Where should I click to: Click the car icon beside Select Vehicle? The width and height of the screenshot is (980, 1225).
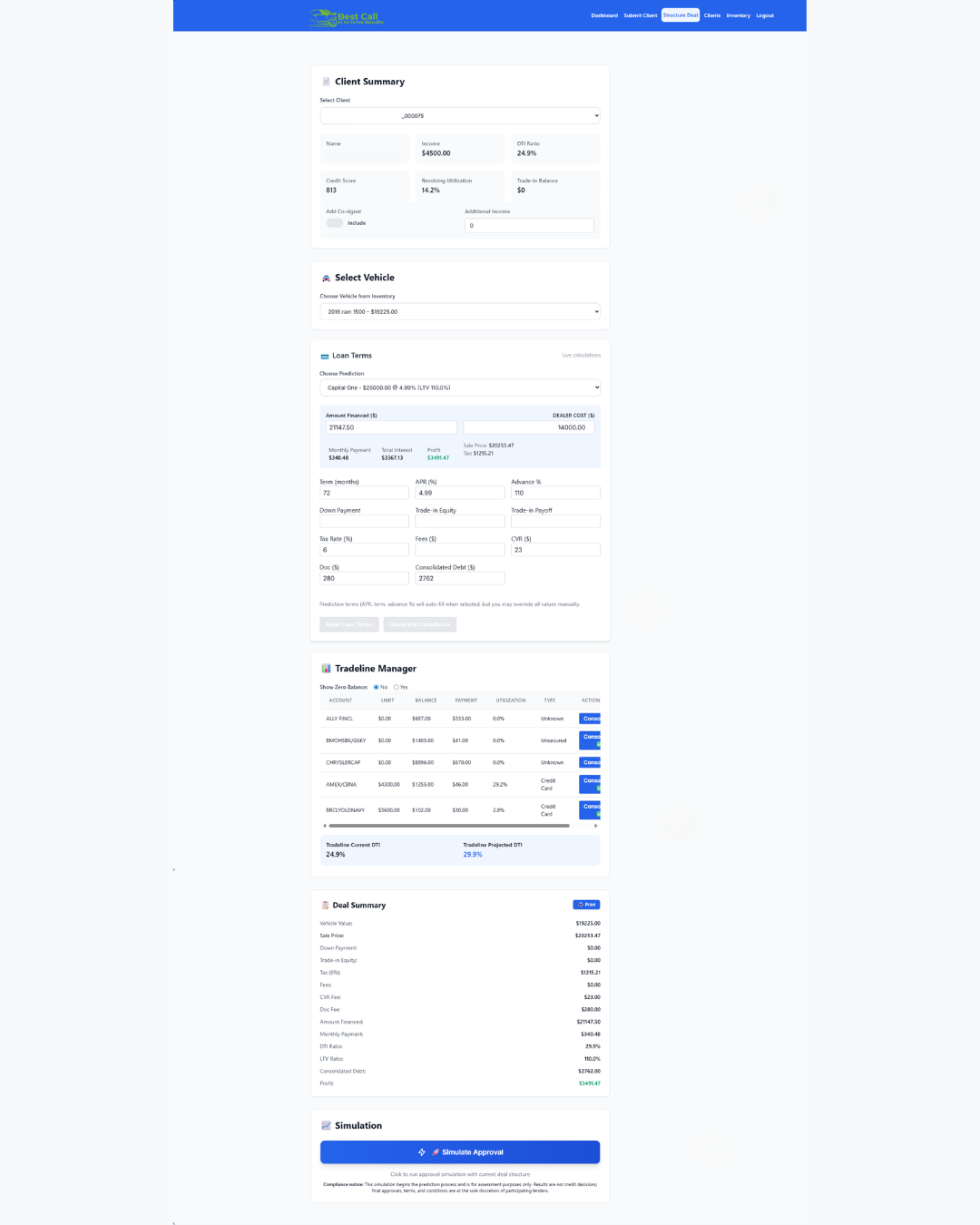coord(327,279)
